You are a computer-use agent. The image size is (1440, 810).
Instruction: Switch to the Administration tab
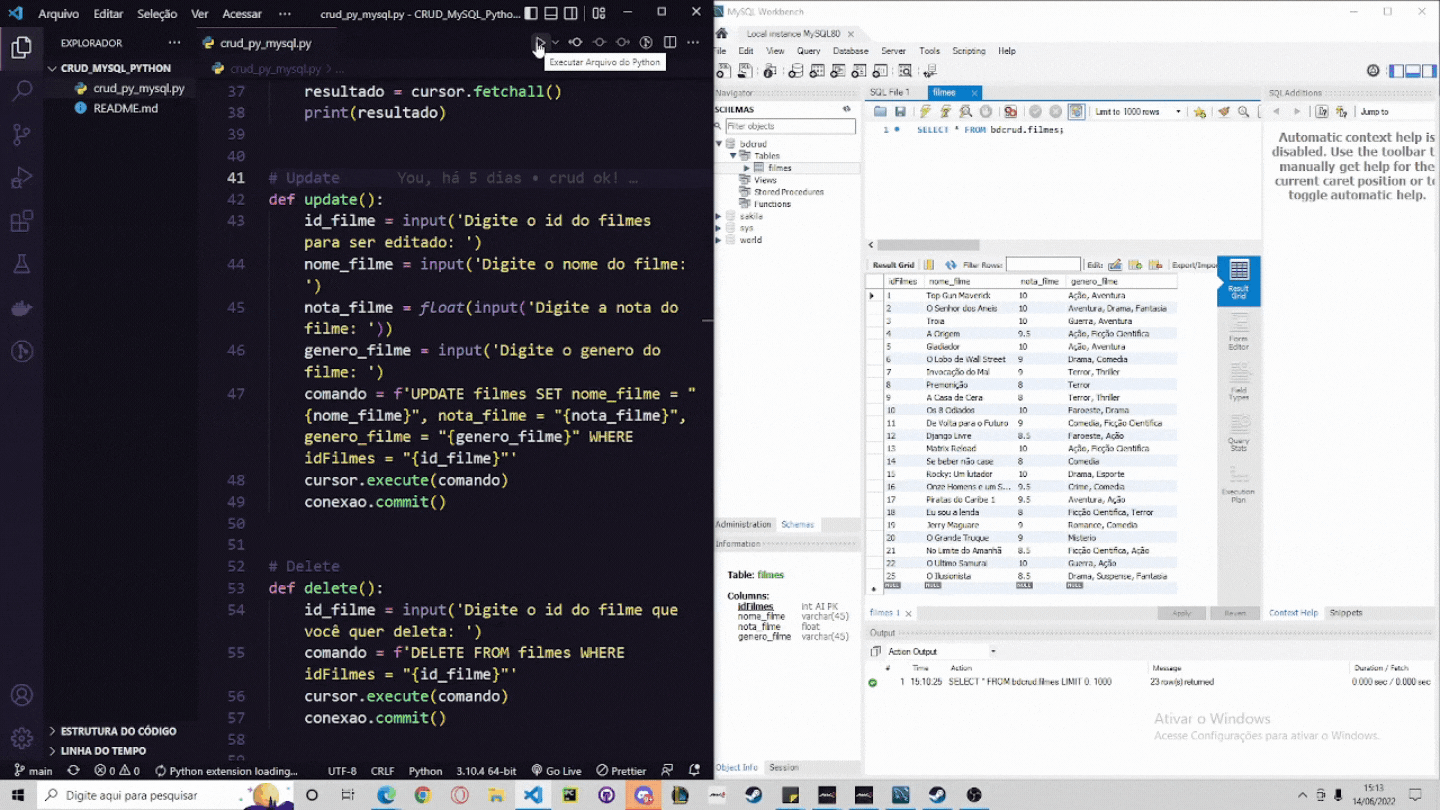tap(743, 524)
